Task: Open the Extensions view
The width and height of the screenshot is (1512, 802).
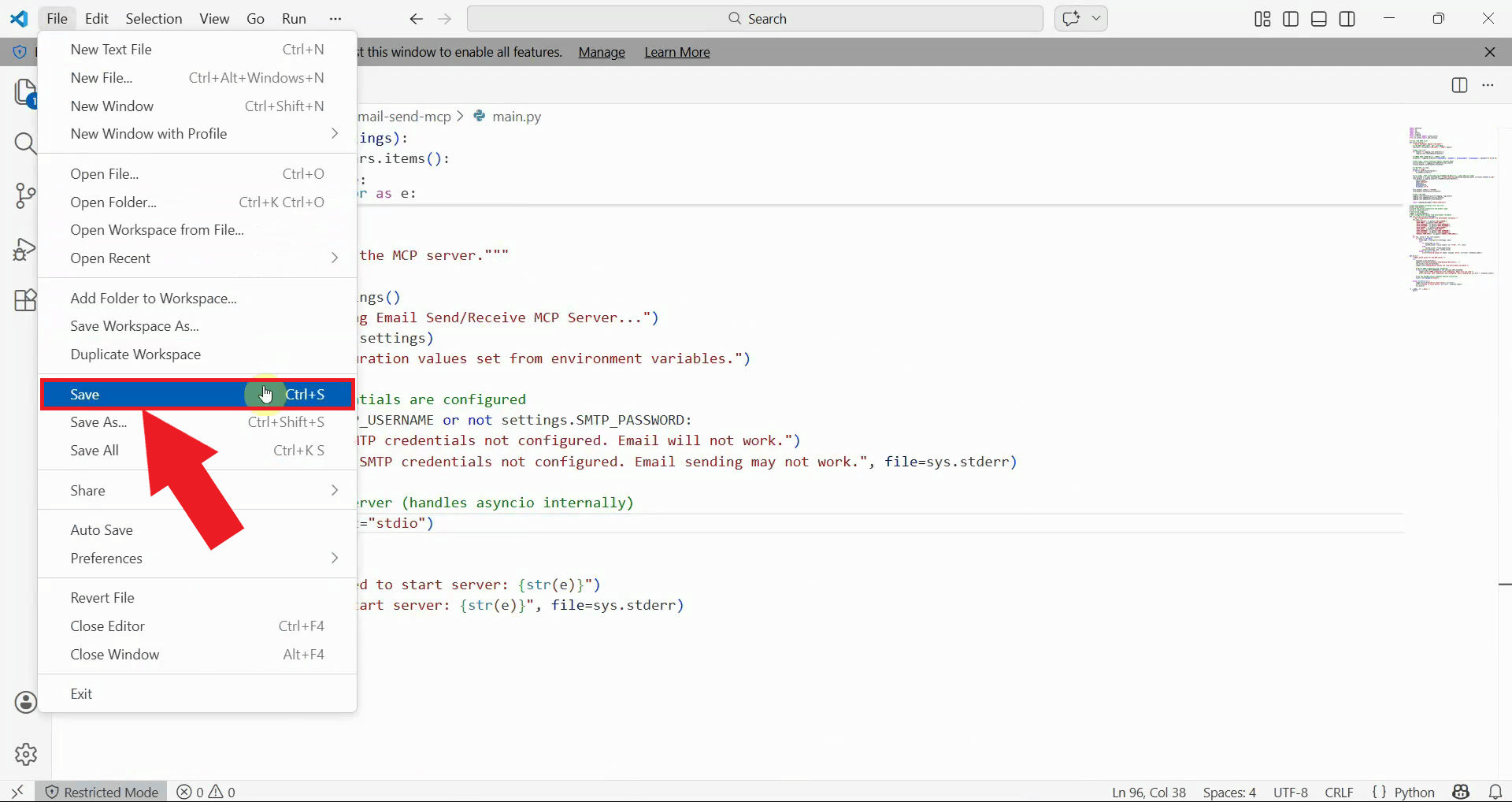Action: pyautogui.click(x=26, y=300)
